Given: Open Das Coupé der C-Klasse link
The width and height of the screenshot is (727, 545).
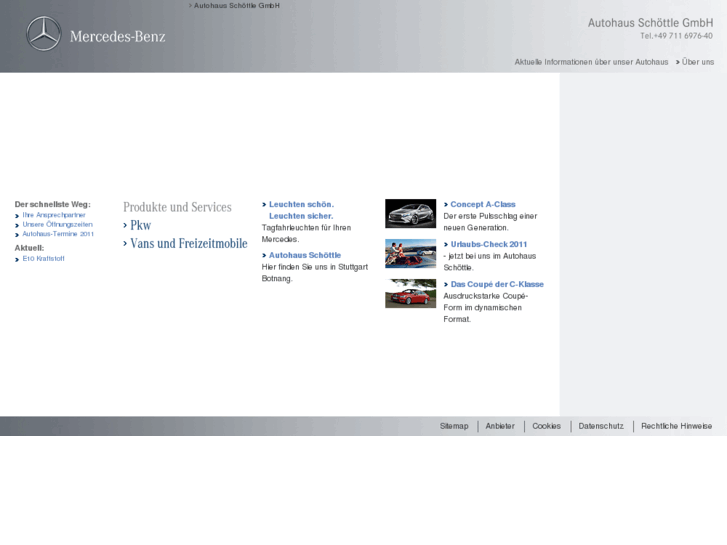Looking at the screenshot, I should 497,284.
